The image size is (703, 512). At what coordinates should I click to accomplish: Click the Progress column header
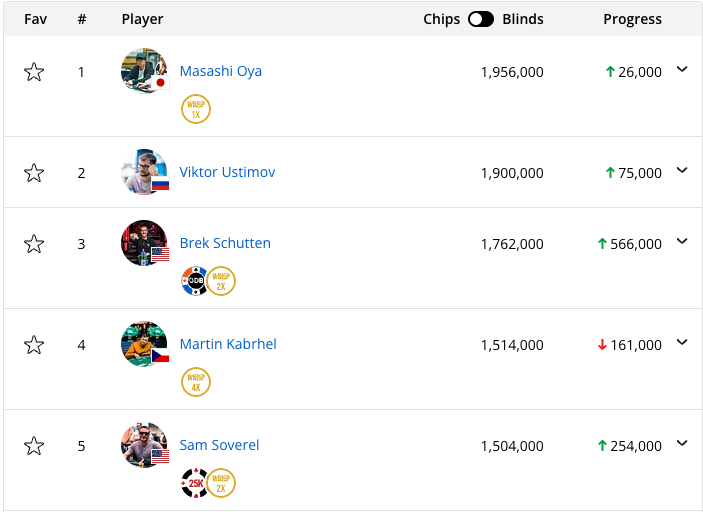pos(632,19)
